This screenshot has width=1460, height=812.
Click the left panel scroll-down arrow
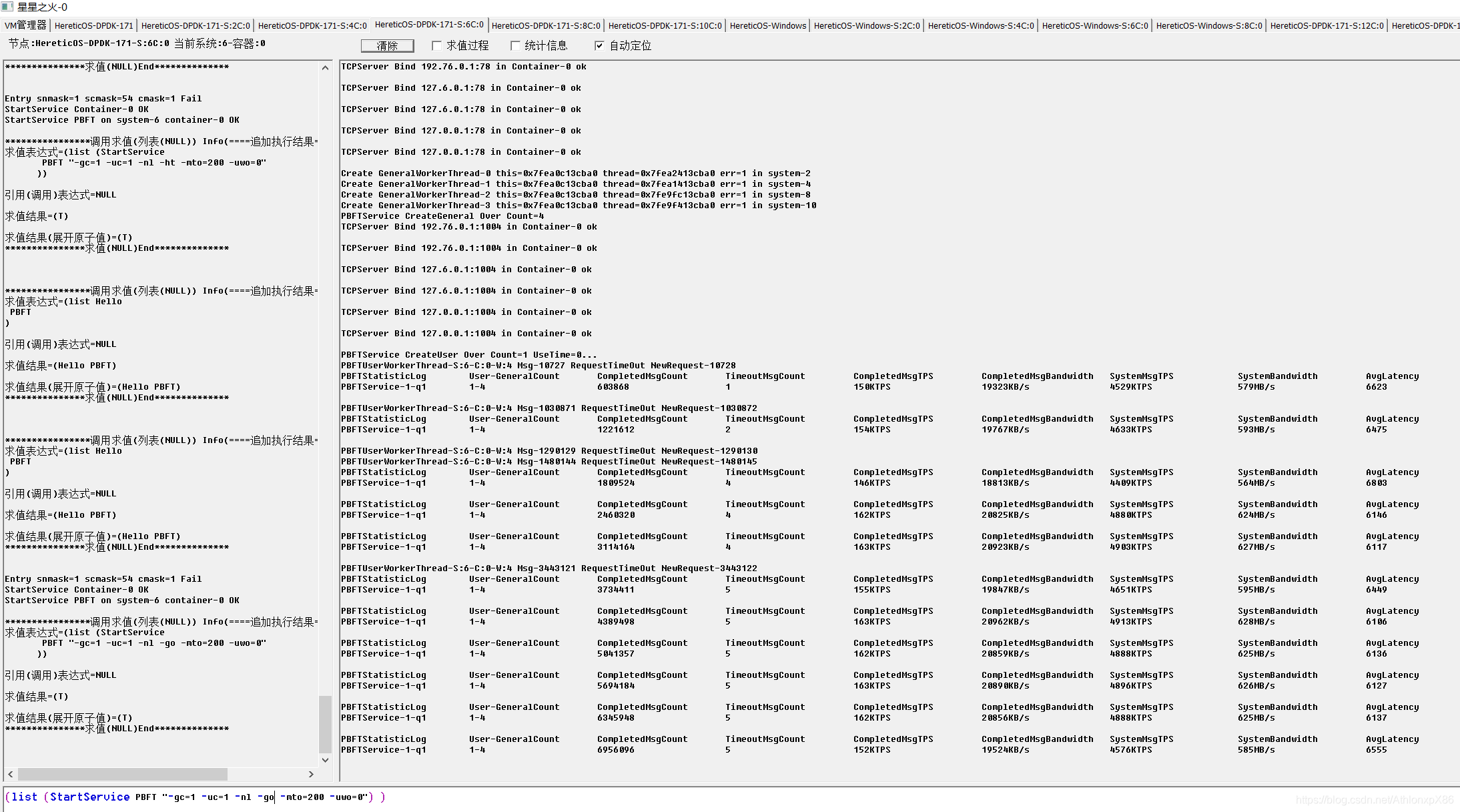[x=325, y=759]
